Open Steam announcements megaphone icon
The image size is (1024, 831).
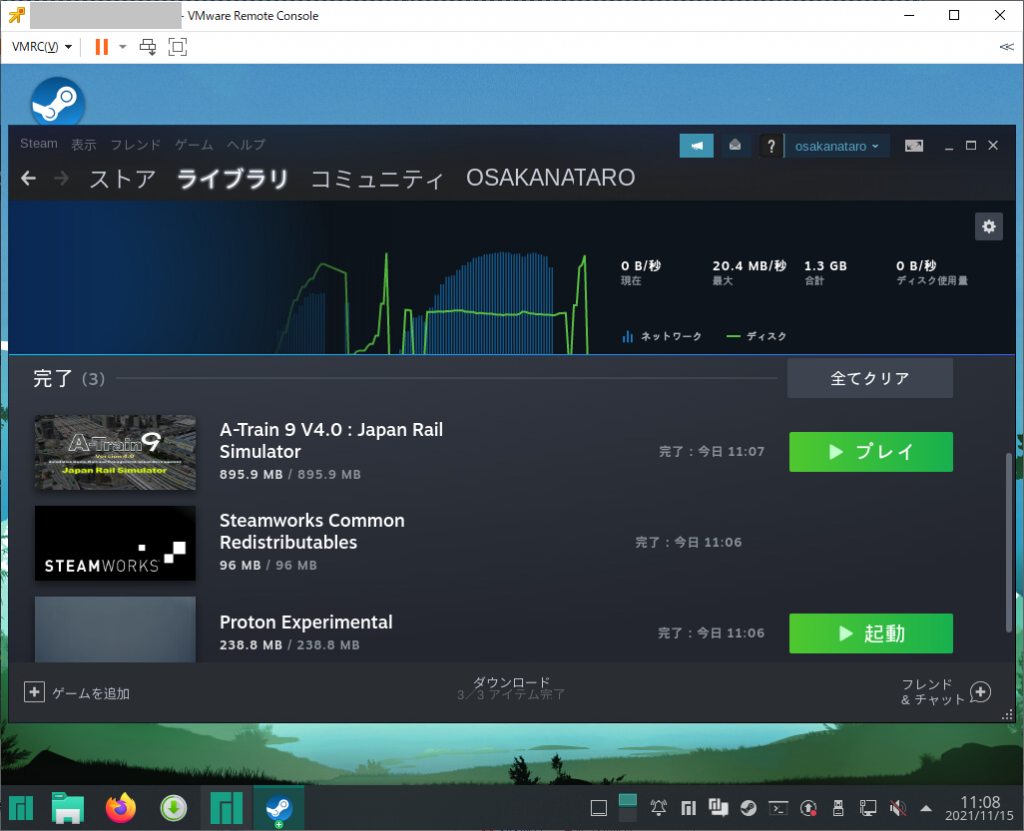pyautogui.click(x=696, y=146)
